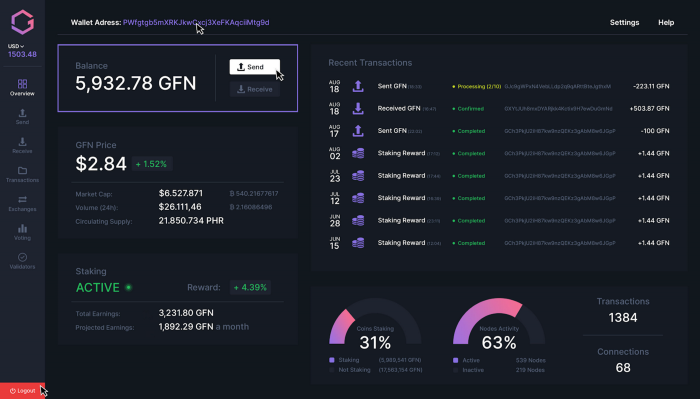
Task: Open Help in the top bar
Action: pos(666,22)
